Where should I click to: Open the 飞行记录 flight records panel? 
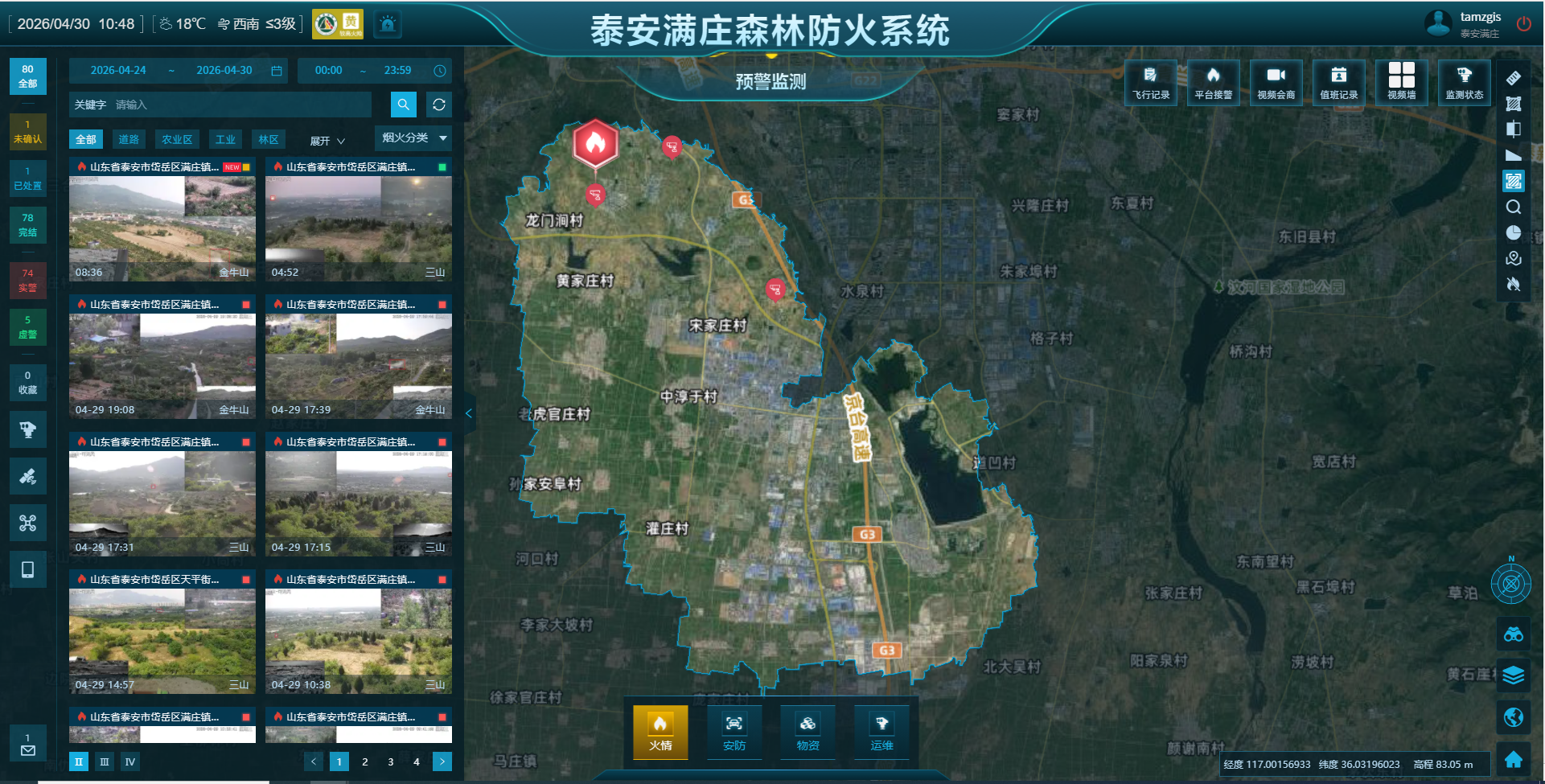pos(1150,82)
